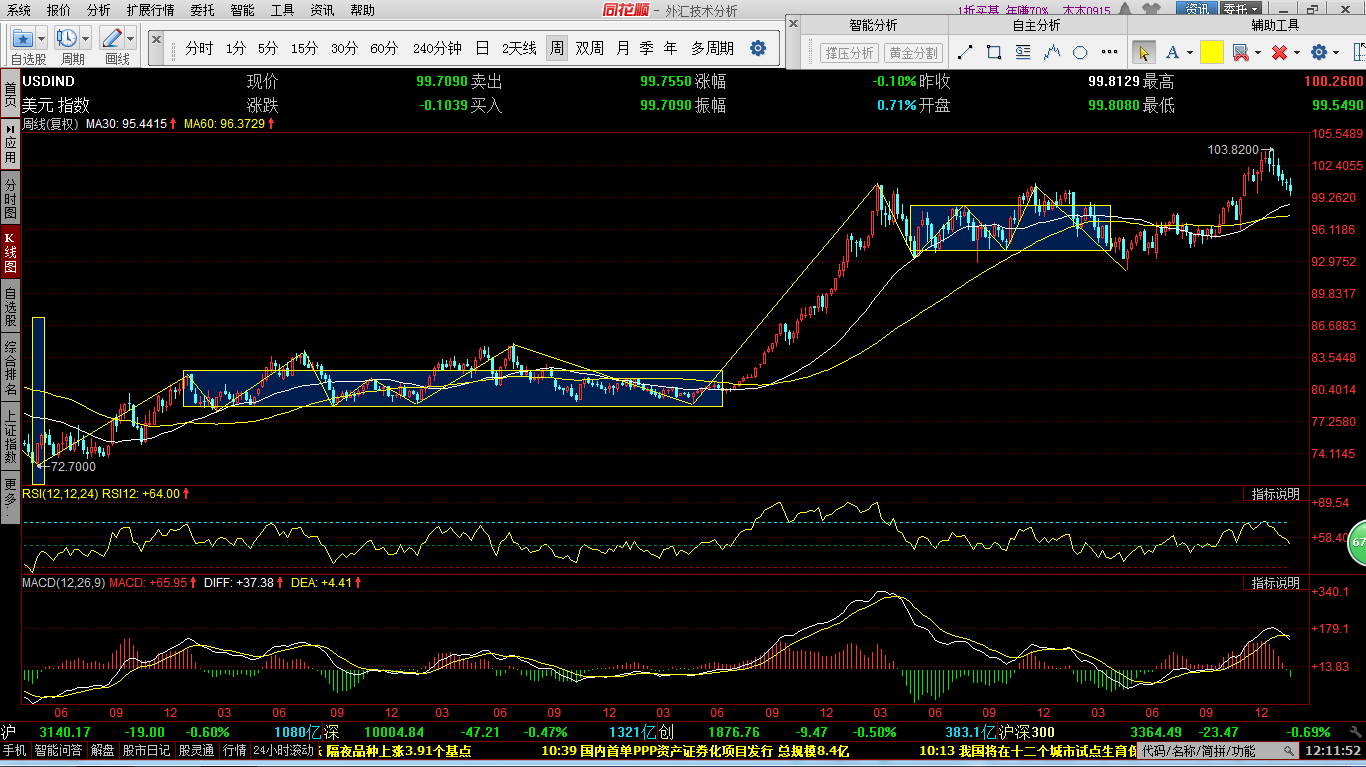Open 指标说明 for the MACD panel
The height and width of the screenshot is (767, 1366).
coord(1275,582)
